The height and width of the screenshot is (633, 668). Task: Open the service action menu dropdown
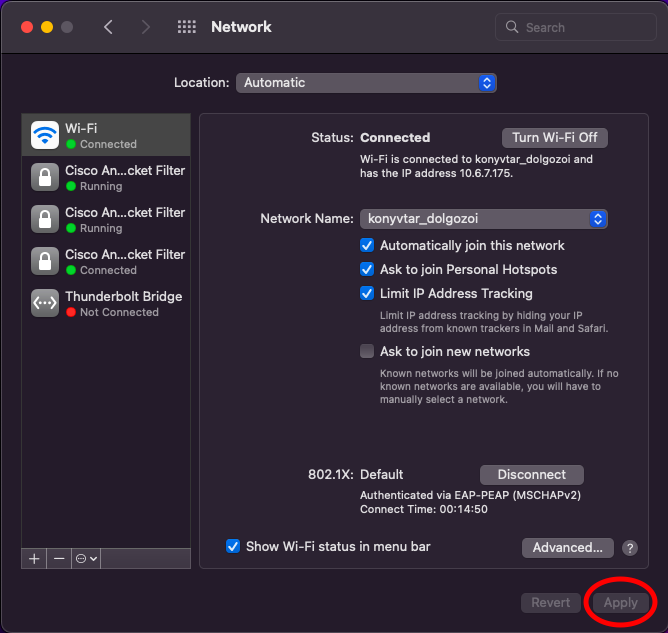pos(86,558)
